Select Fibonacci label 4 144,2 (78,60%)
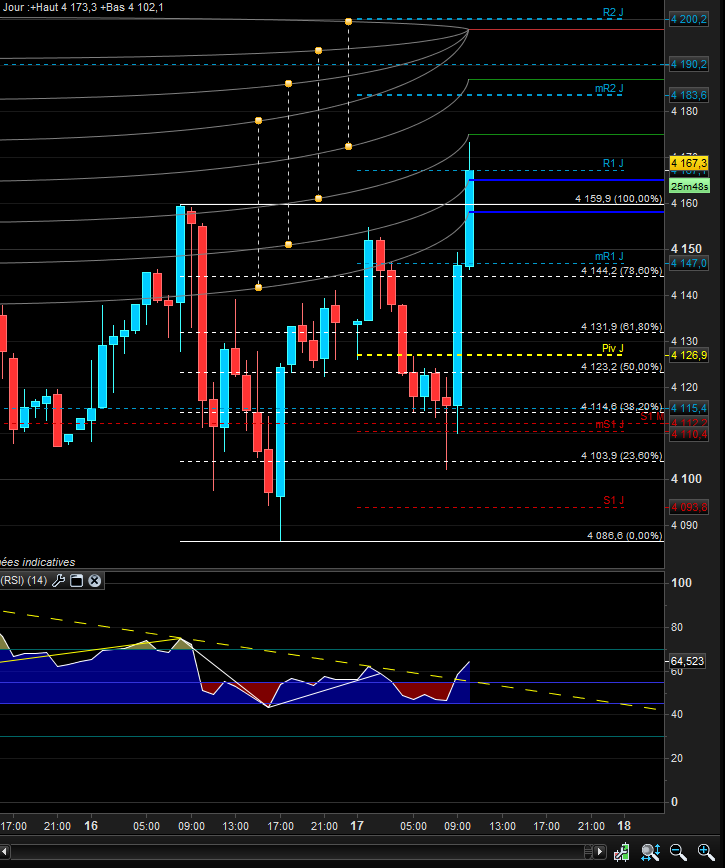725x868 pixels. 622,271
